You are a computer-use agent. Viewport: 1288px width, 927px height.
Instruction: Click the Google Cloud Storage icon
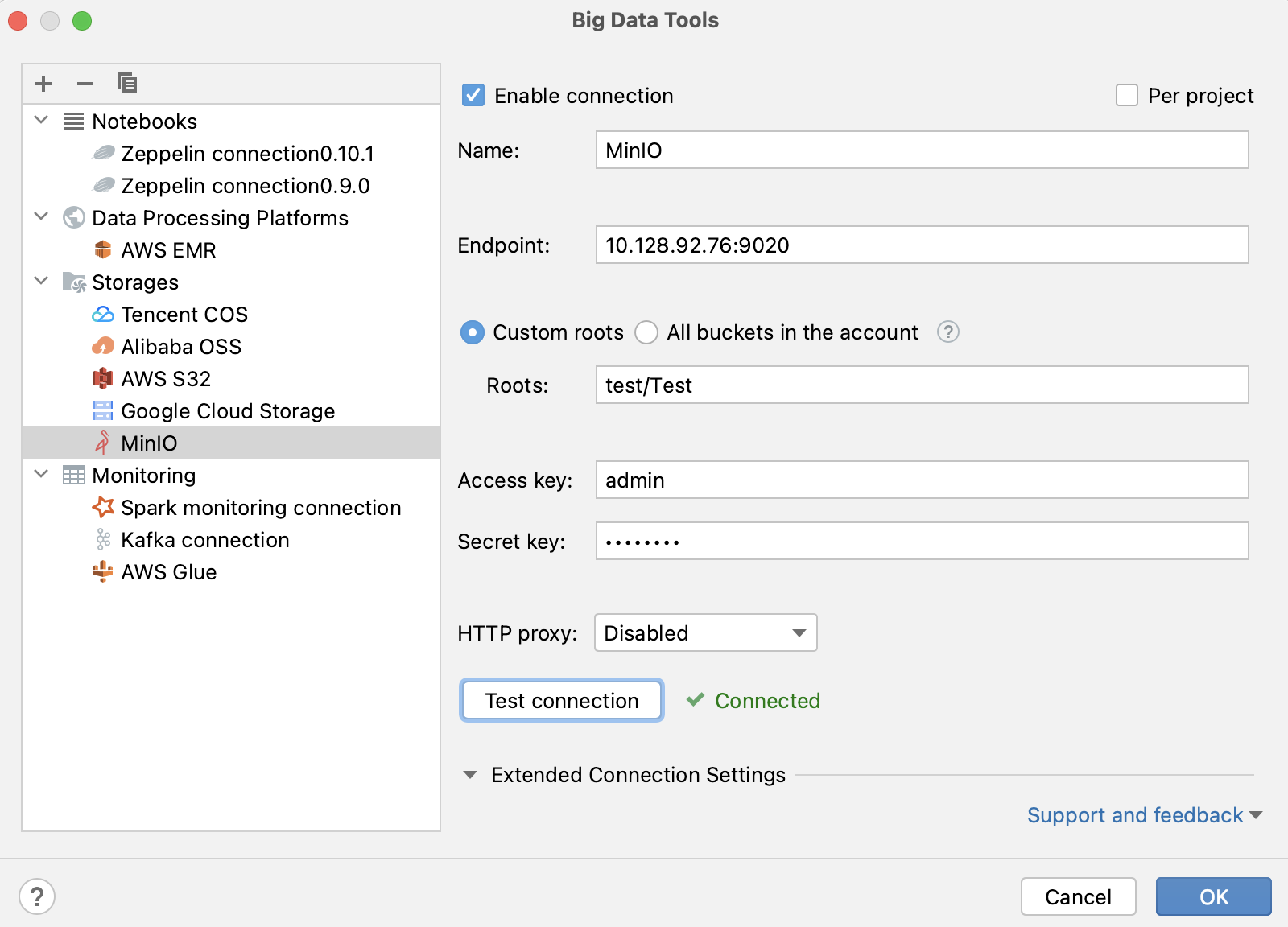[x=103, y=410]
